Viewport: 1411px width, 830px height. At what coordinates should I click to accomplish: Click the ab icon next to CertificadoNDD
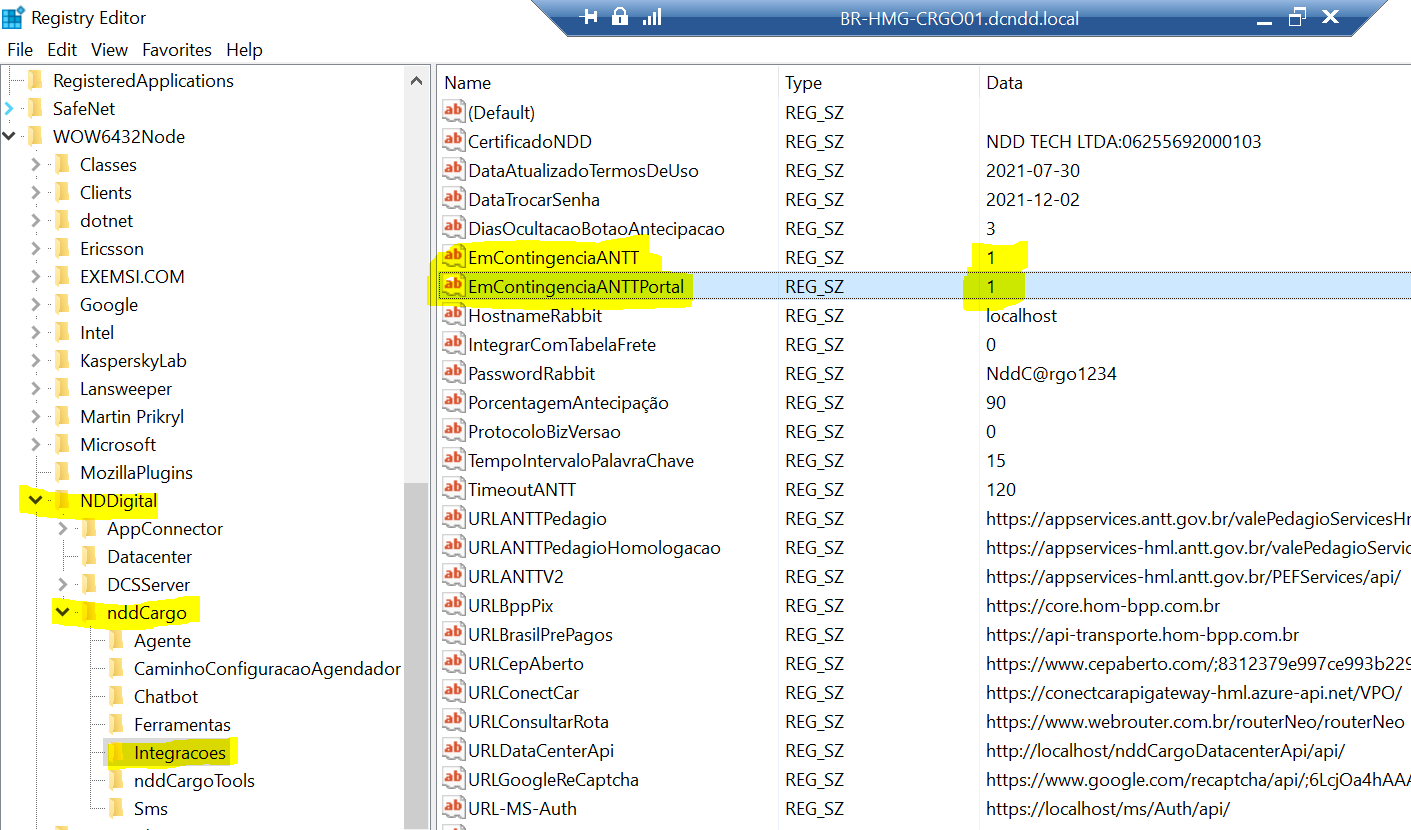coord(454,142)
